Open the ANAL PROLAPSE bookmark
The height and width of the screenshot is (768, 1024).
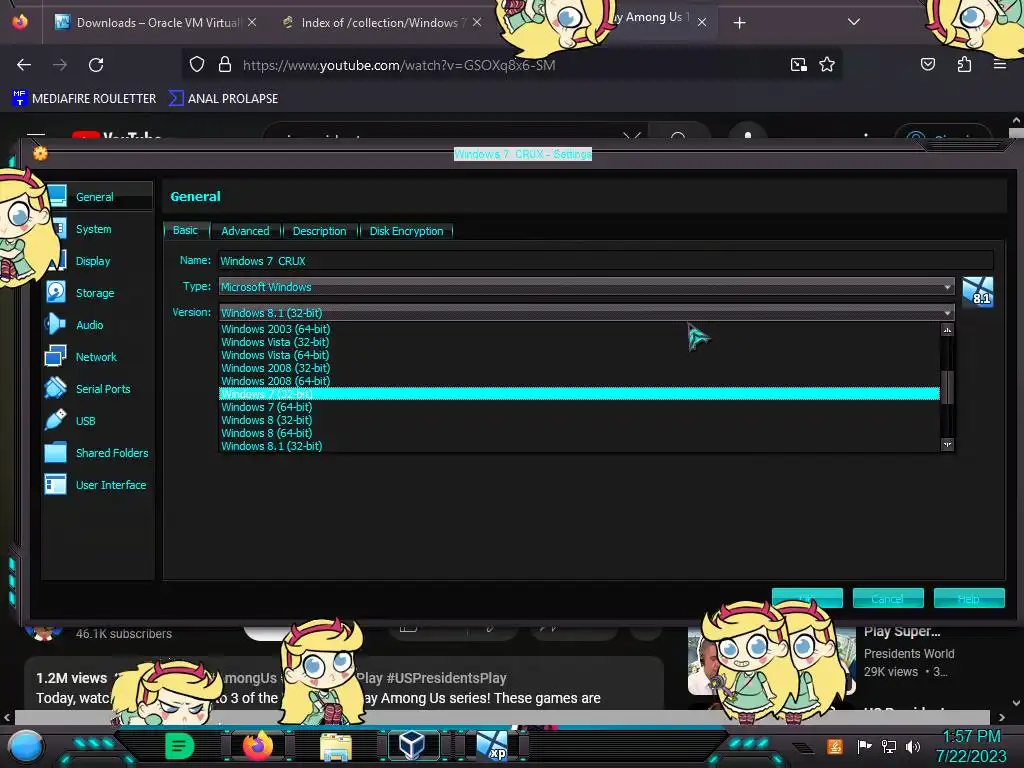pyautogui.click(x=223, y=99)
